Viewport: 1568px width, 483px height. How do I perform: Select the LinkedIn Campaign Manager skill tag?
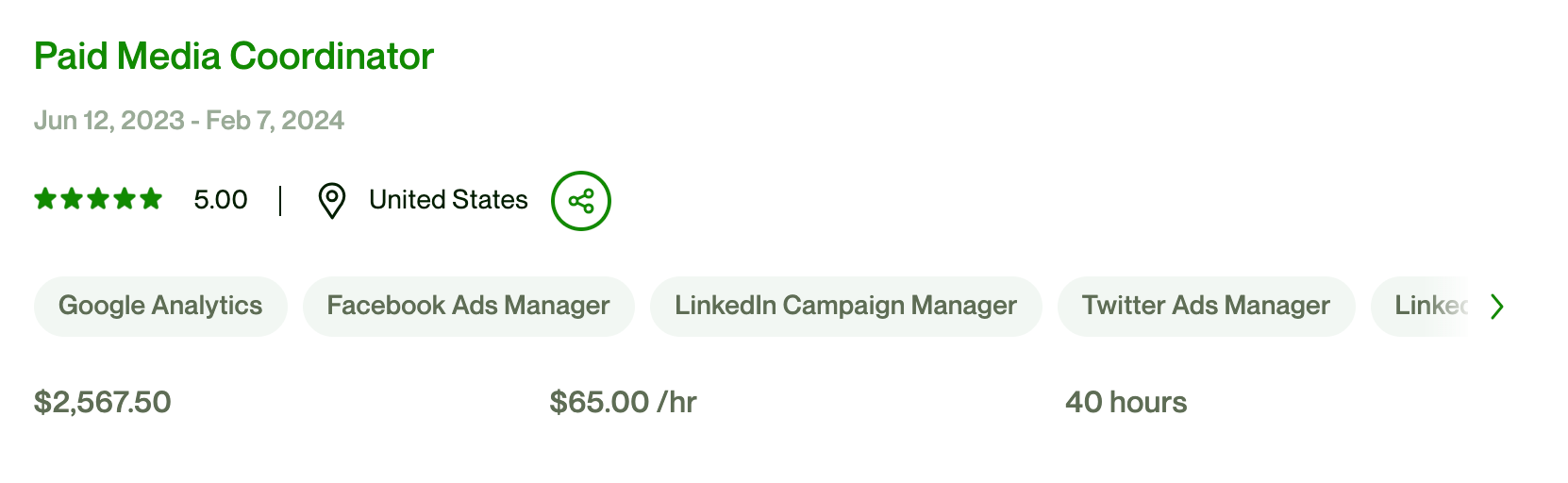pos(845,306)
